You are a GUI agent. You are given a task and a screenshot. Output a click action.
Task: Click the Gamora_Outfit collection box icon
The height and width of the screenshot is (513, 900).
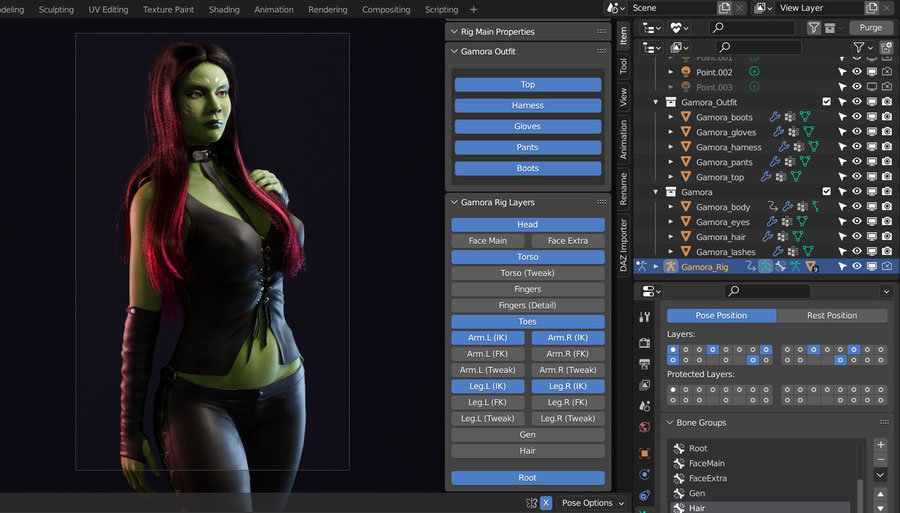[x=670, y=102]
